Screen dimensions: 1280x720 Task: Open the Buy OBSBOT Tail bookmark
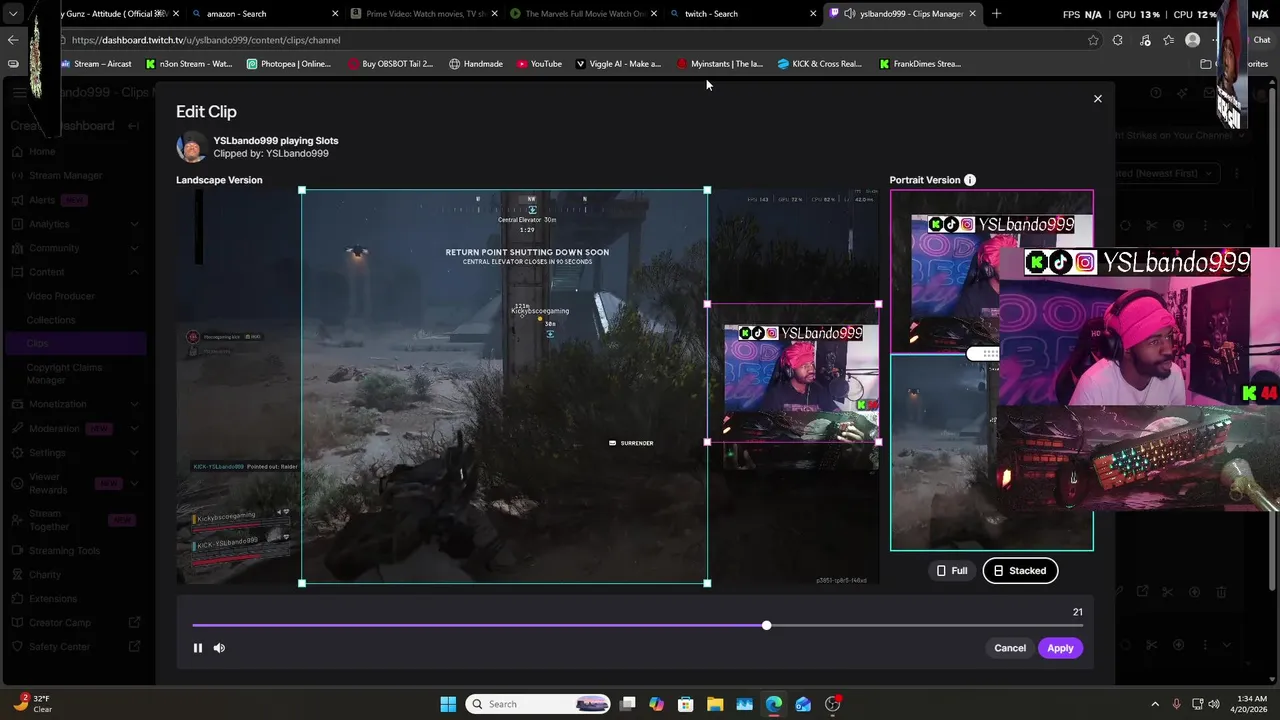391,64
